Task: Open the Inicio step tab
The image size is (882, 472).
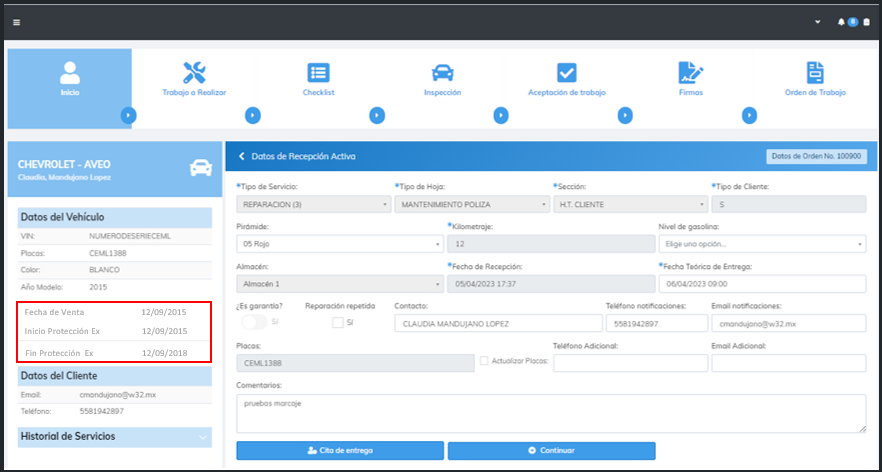Action: [70, 88]
